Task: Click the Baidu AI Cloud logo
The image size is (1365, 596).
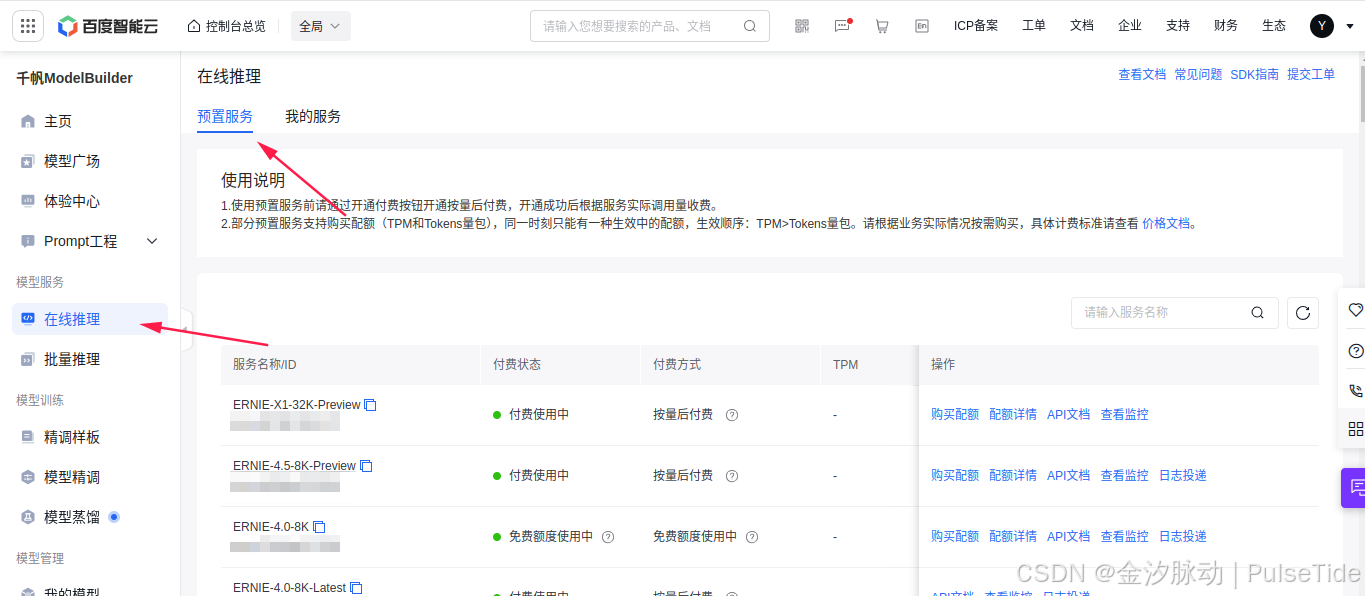Action: [107, 26]
